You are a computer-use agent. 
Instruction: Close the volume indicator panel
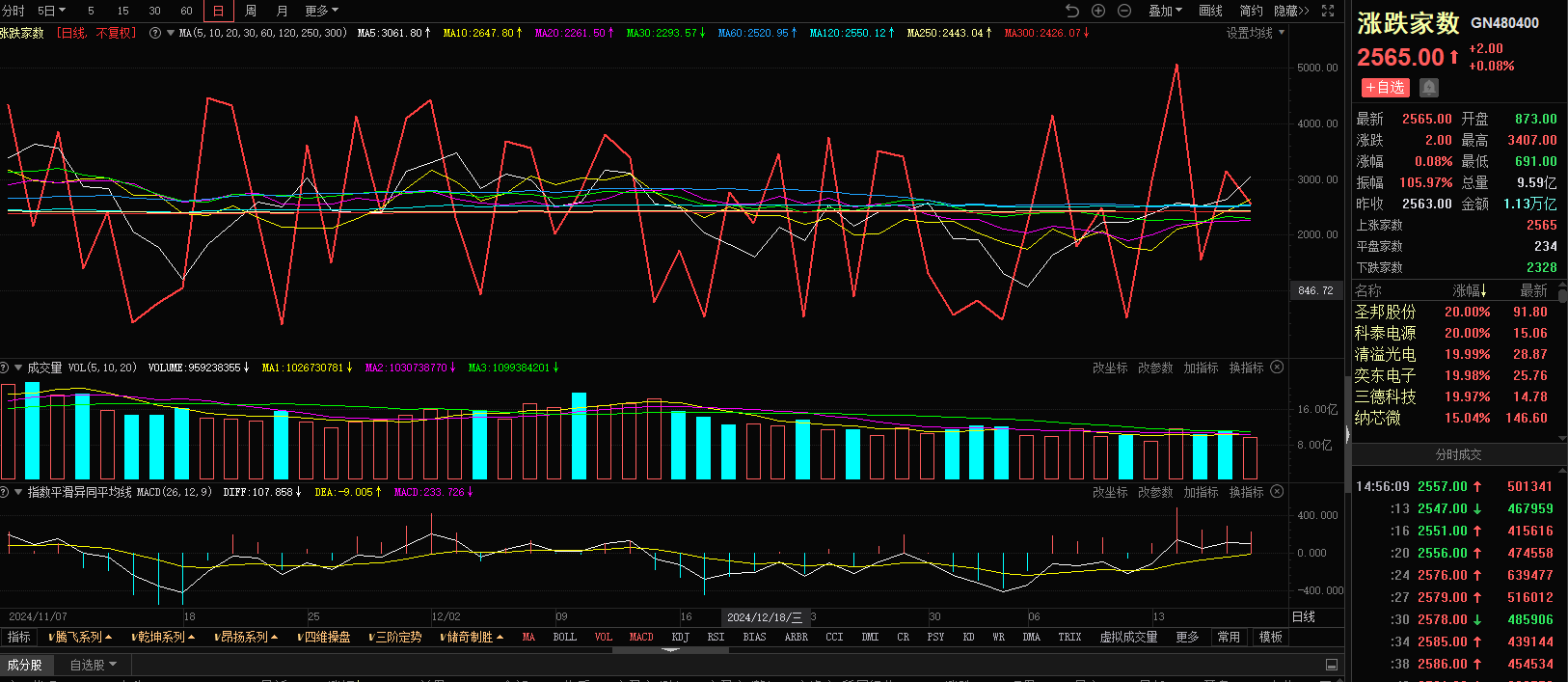click(1278, 368)
